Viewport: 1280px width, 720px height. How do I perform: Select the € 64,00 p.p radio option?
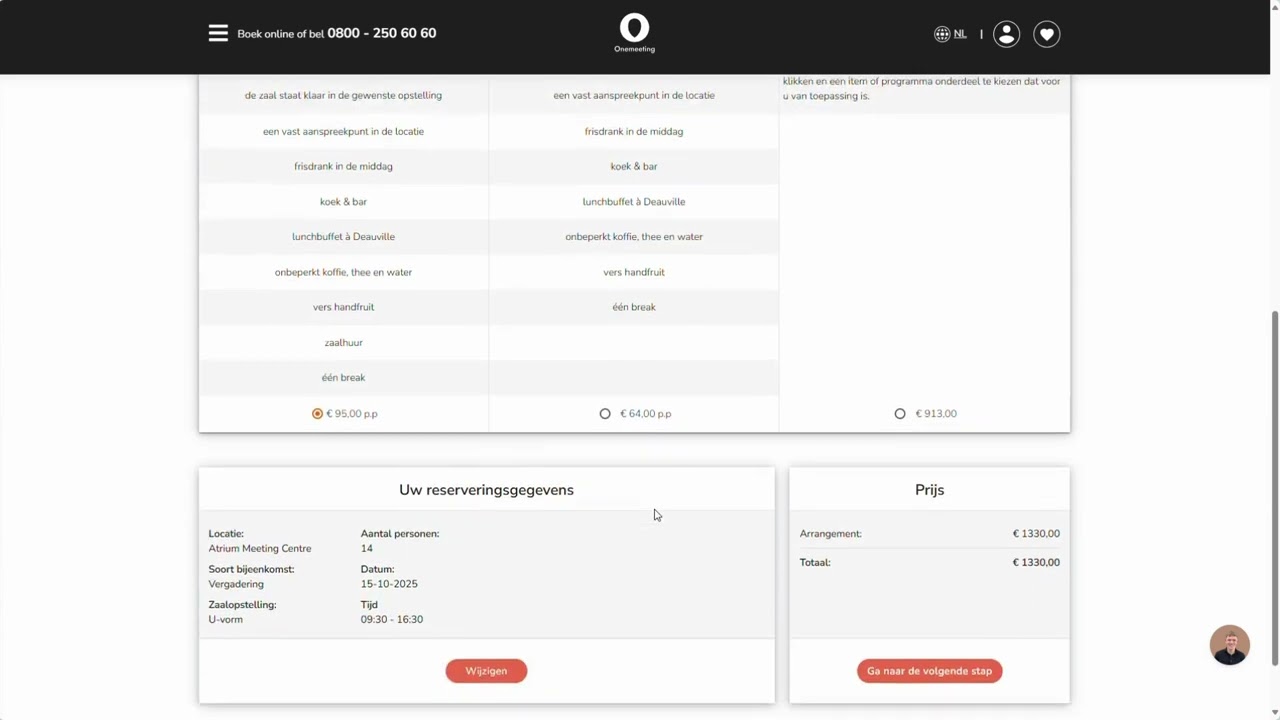point(605,413)
